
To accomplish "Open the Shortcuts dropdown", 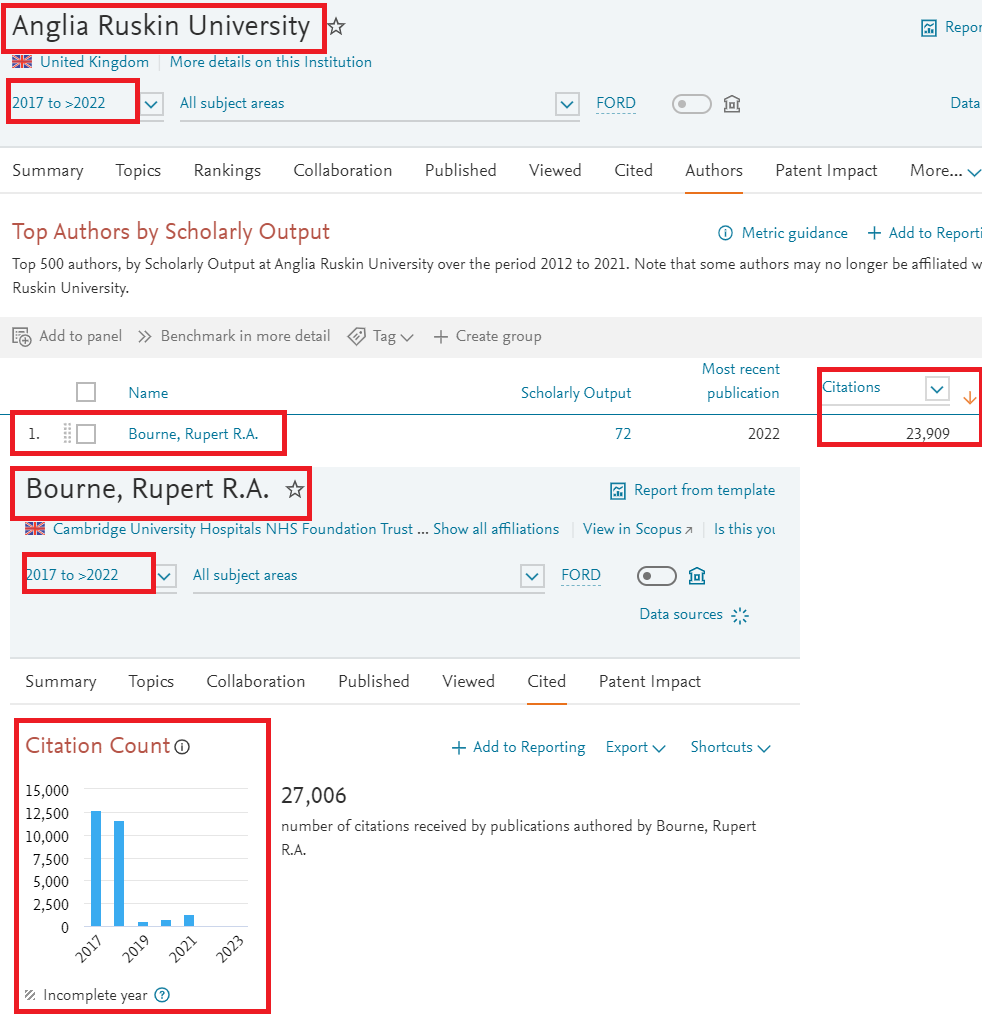I will [731, 747].
